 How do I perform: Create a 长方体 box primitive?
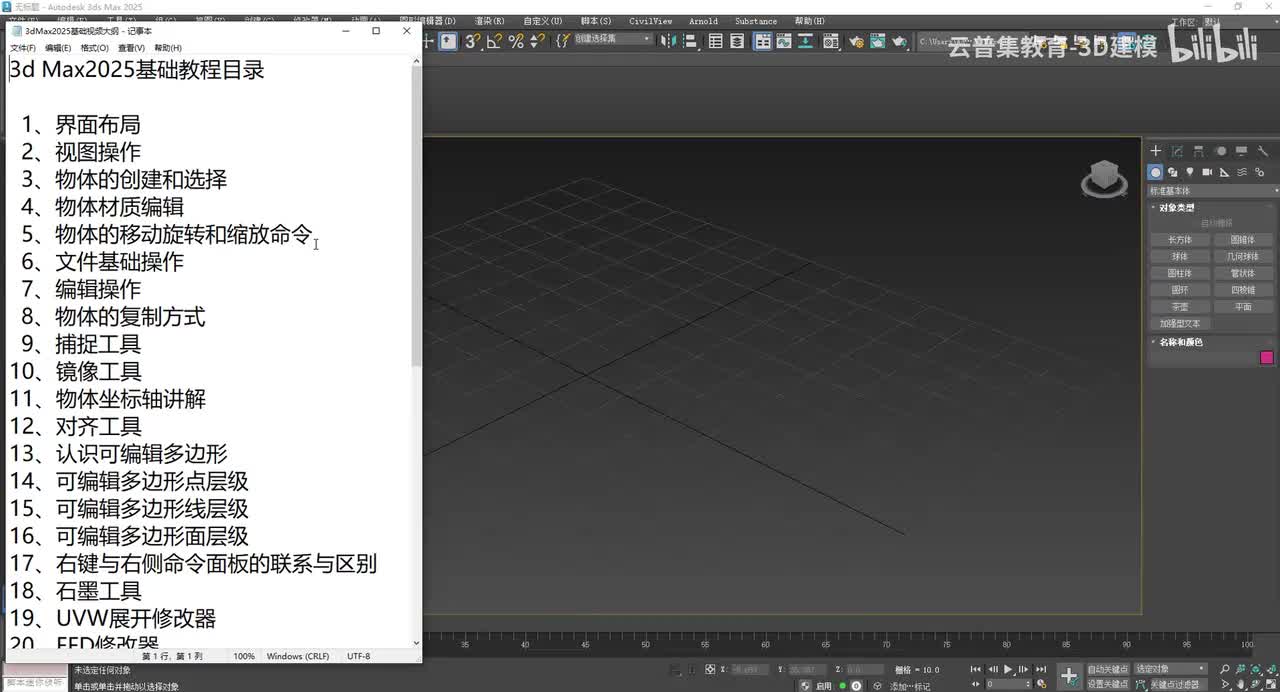pos(1180,240)
